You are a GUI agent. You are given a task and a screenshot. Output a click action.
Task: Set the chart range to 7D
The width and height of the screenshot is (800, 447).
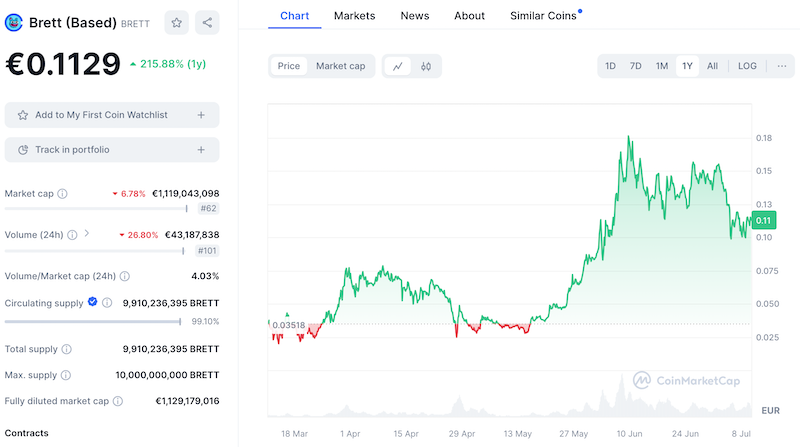635,66
